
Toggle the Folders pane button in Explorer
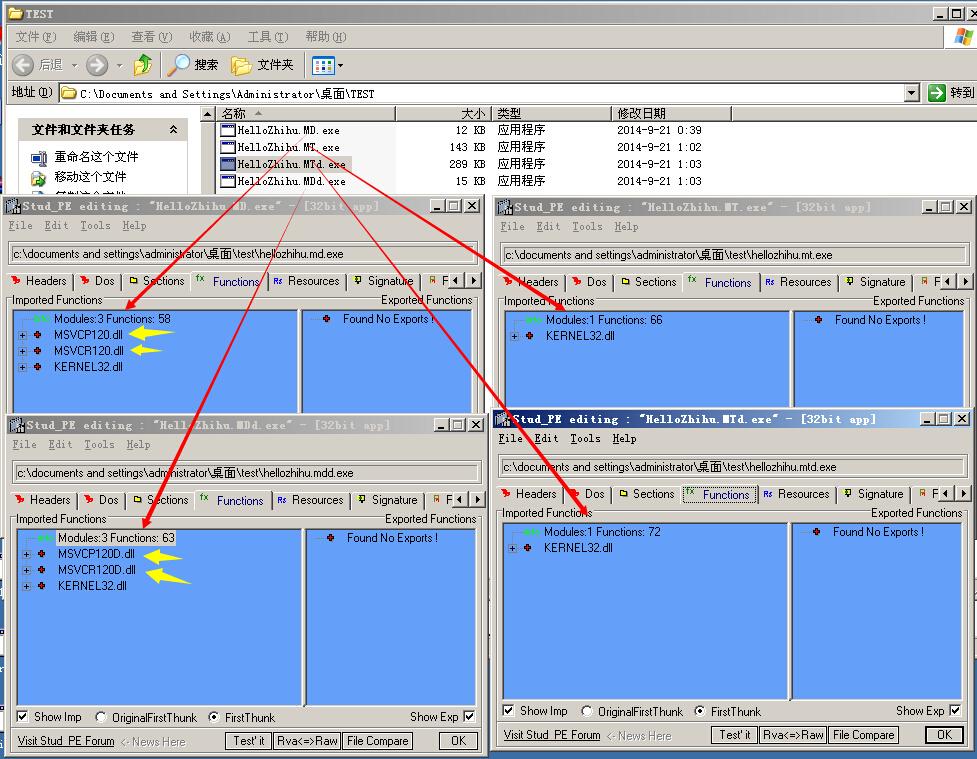(262, 65)
